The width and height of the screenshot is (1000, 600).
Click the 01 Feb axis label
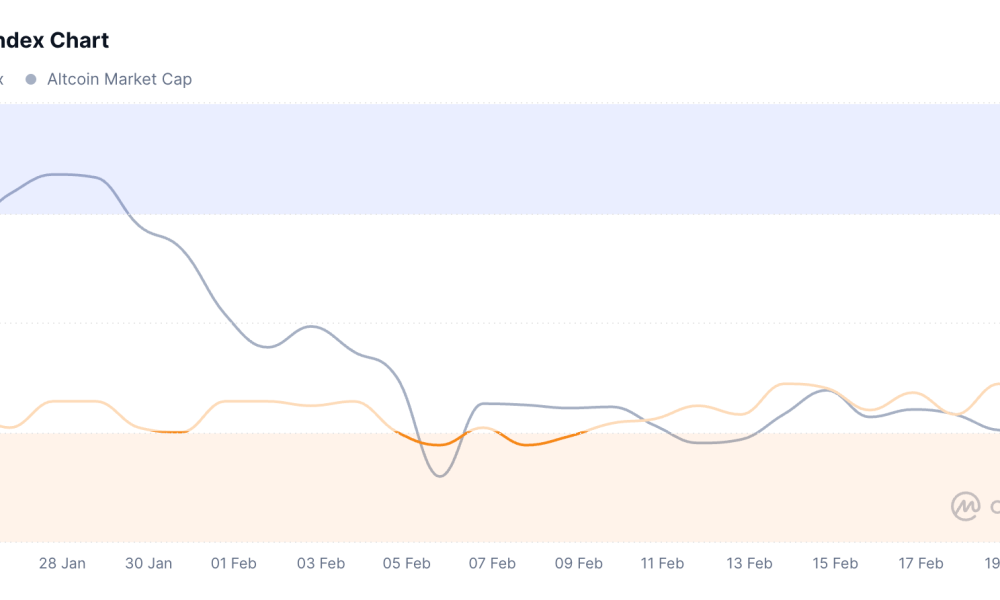point(234,564)
